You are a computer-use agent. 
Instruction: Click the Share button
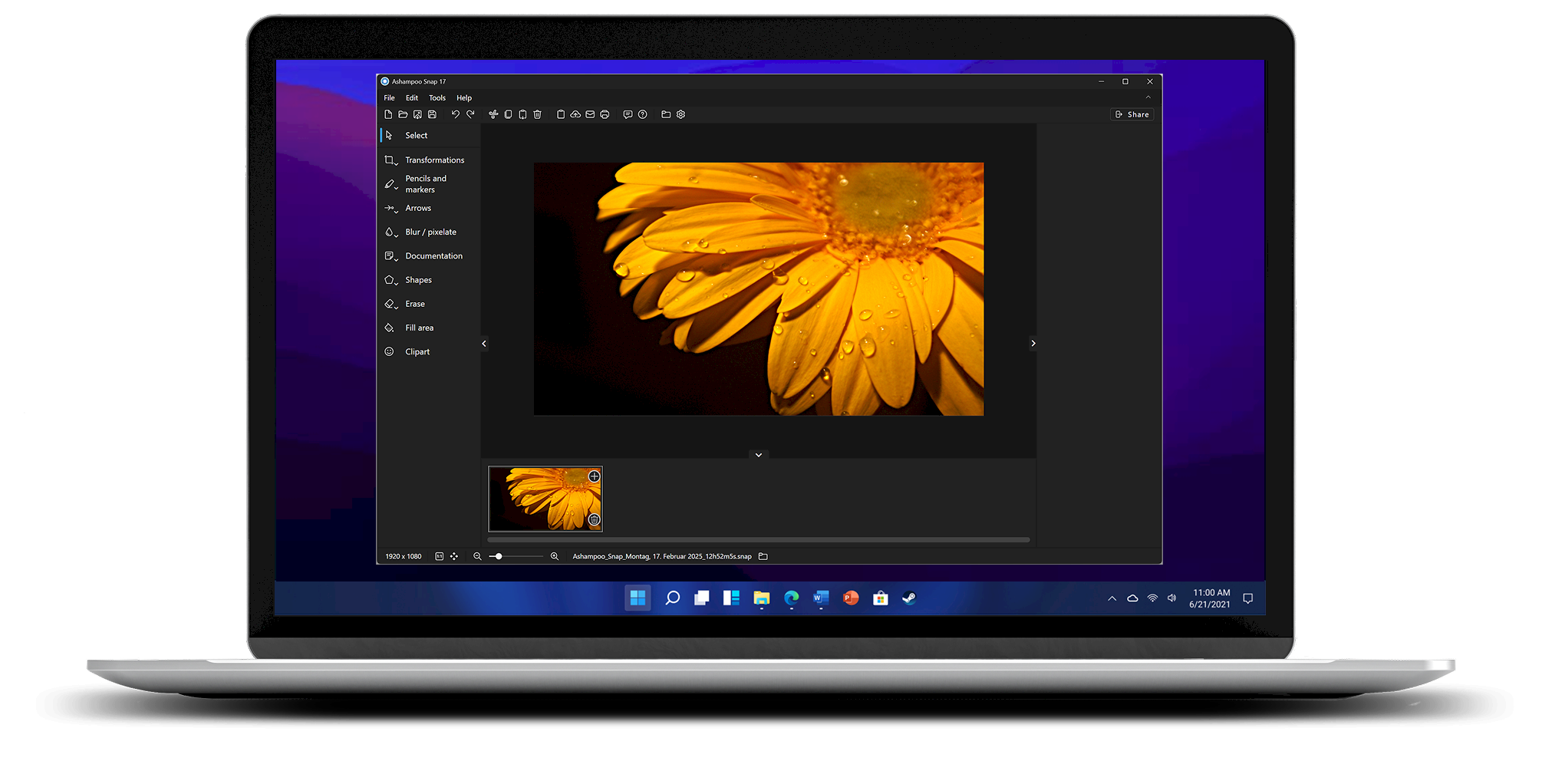[1132, 114]
